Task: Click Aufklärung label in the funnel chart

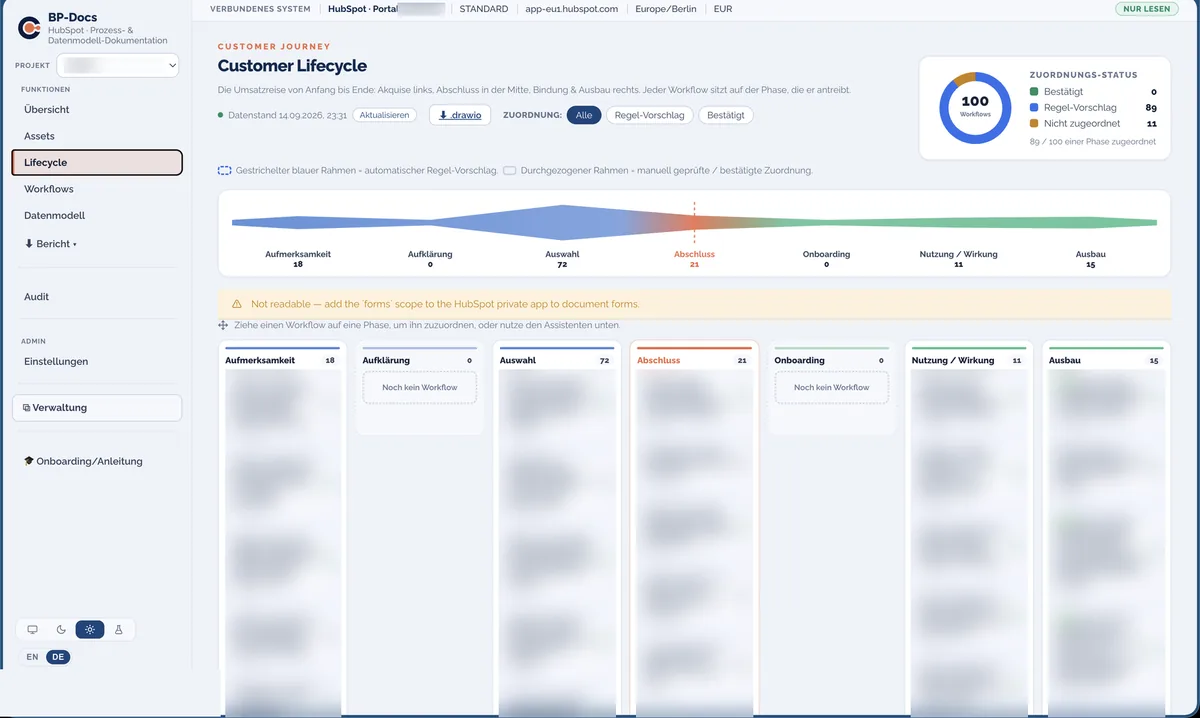Action: [430, 254]
